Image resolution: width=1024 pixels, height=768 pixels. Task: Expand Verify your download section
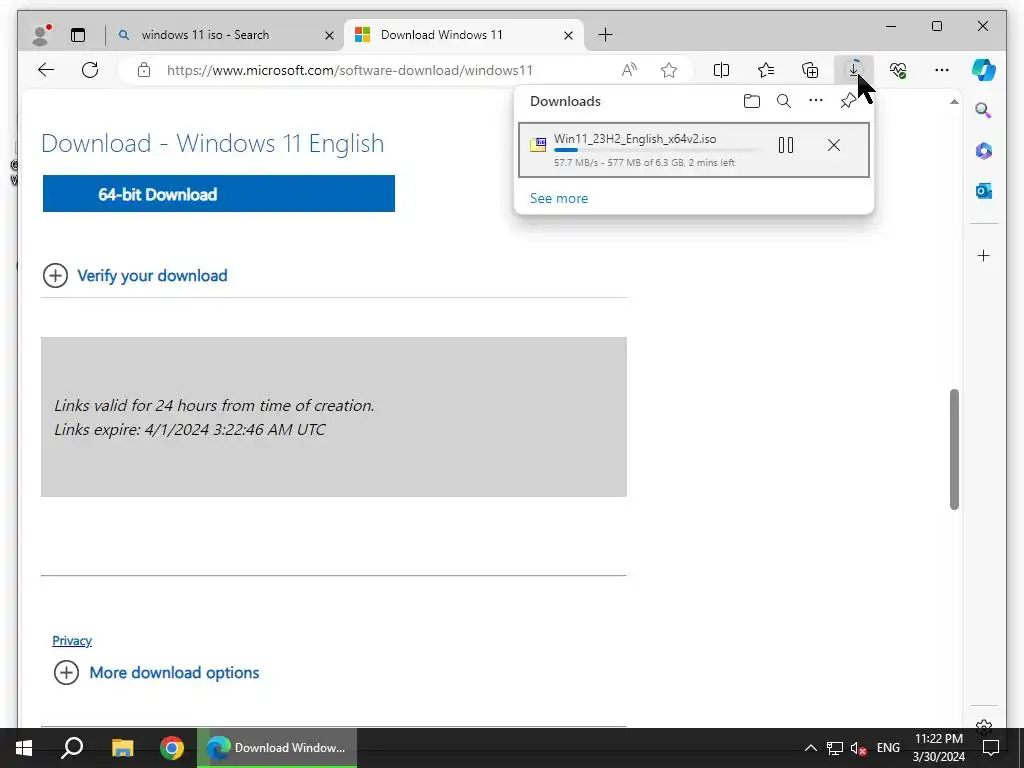click(x=135, y=276)
